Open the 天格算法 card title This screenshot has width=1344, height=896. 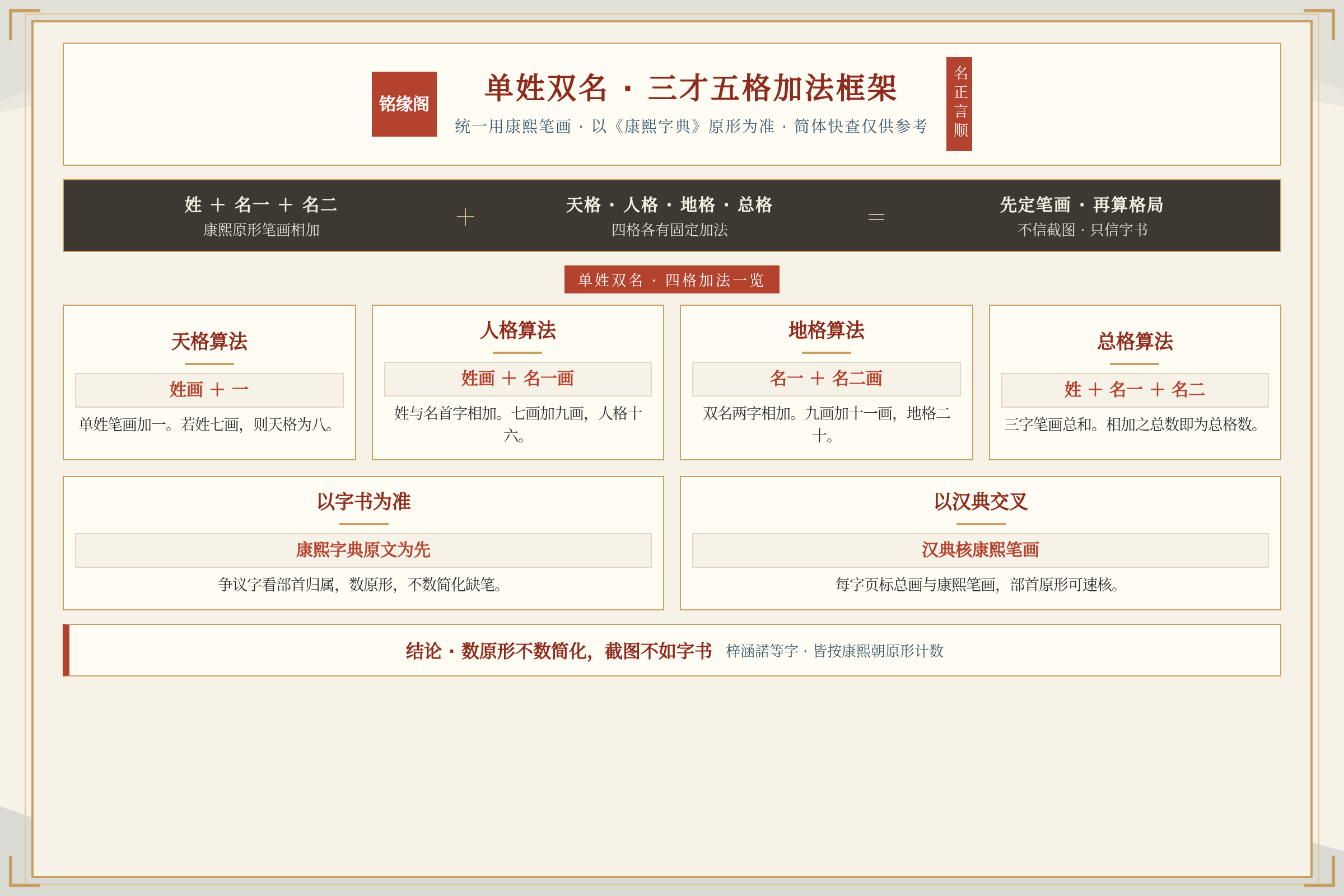[209, 341]
